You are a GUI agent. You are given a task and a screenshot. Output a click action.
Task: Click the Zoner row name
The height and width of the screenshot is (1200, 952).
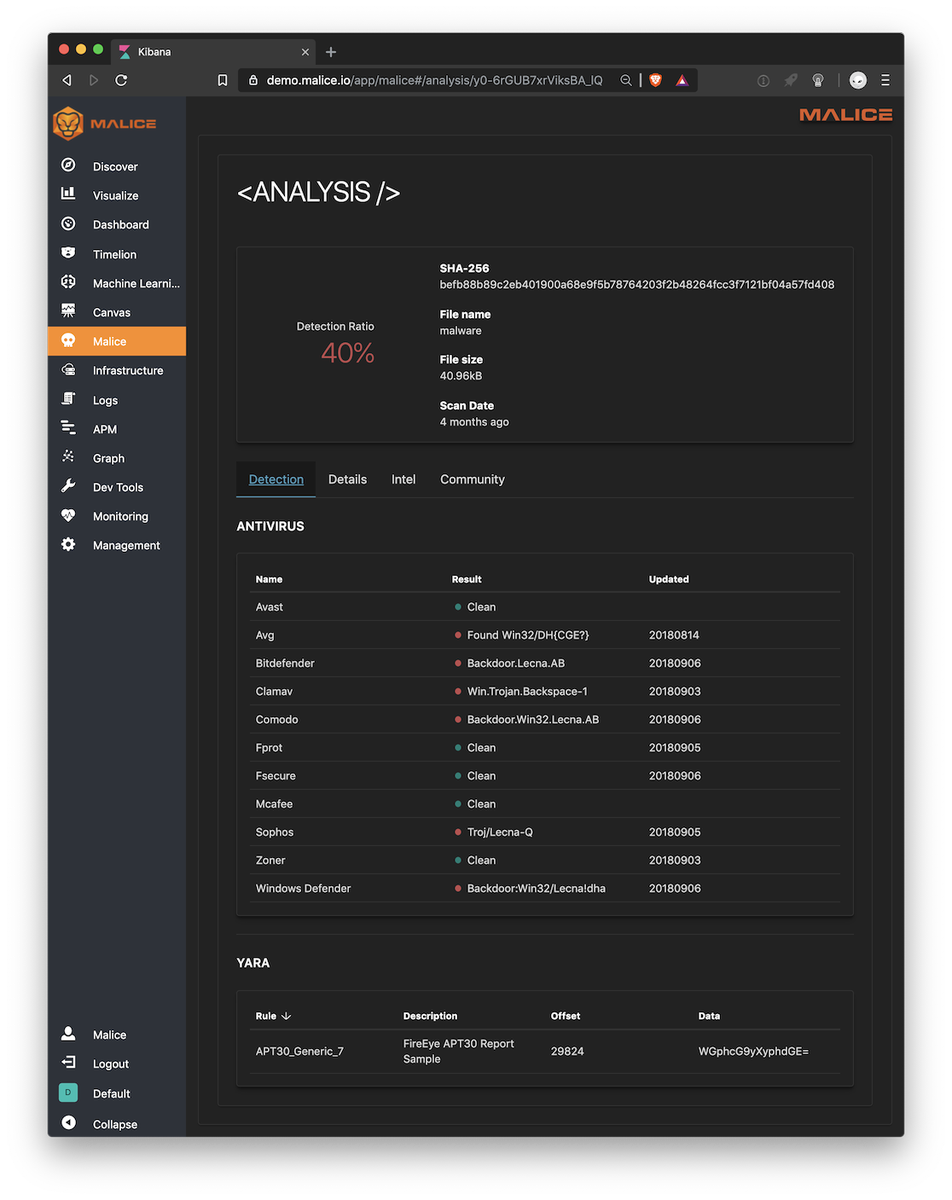[x=270, y=860]
